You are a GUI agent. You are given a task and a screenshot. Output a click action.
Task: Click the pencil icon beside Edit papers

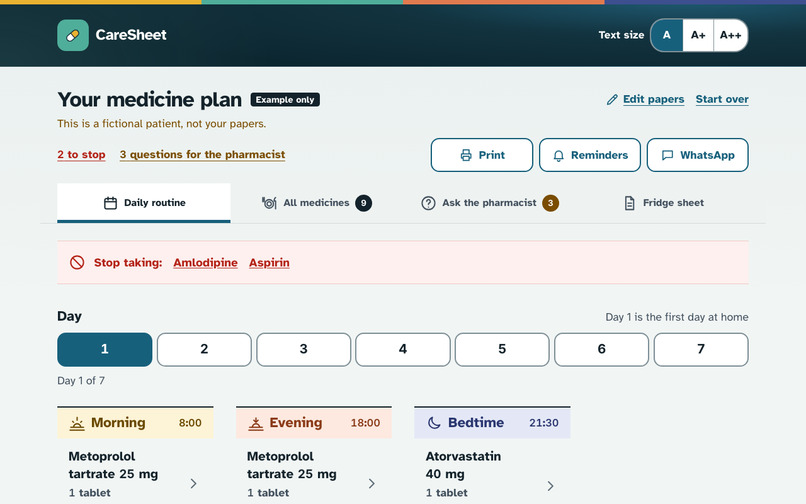click(612, 99)
